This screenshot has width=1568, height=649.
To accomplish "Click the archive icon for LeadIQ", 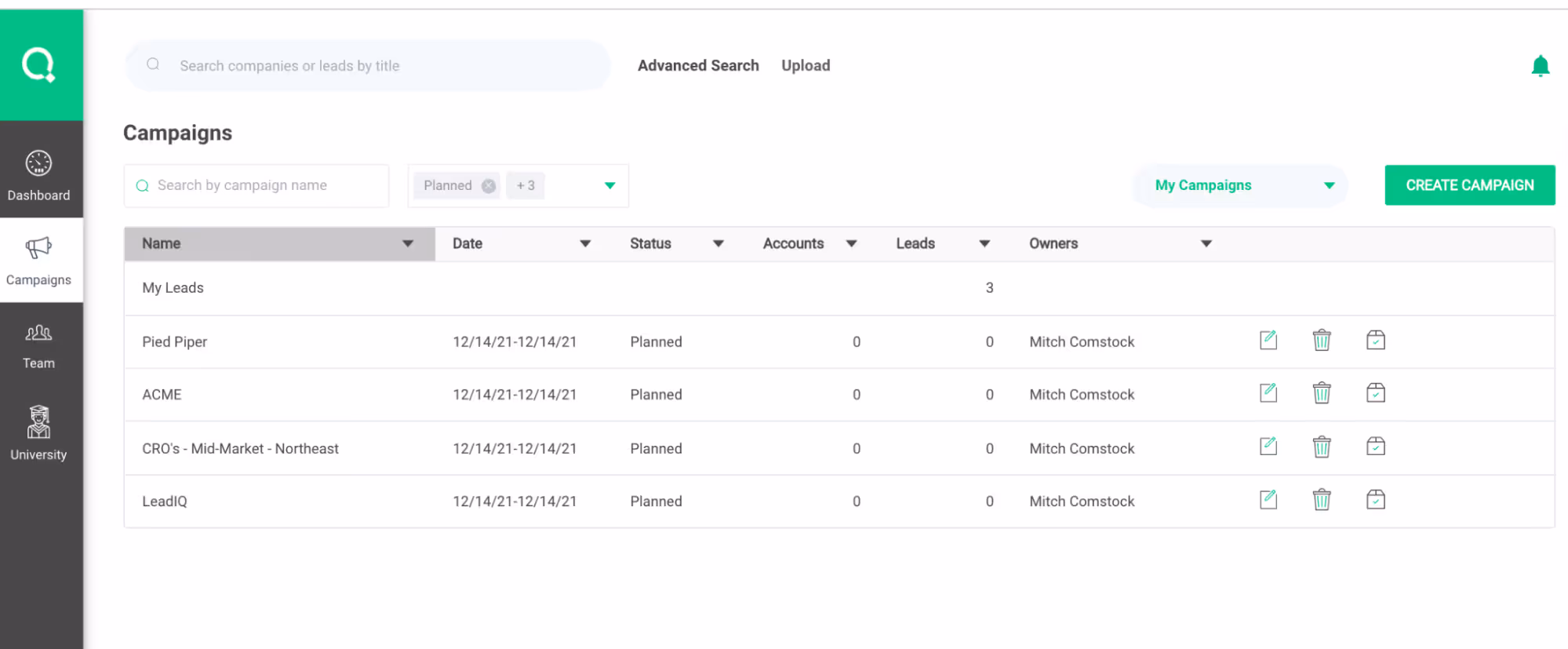I will click(x=1375, y=499).
